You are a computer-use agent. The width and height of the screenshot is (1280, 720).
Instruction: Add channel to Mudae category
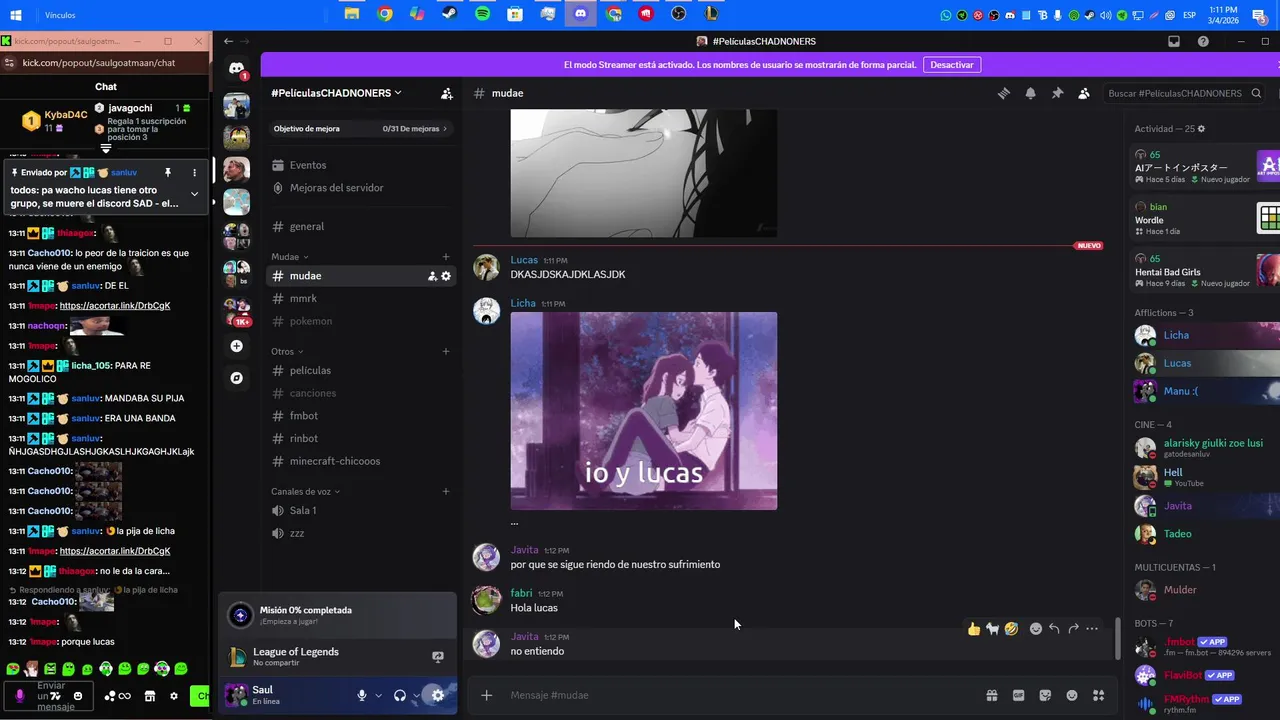[x=446, y=257]
